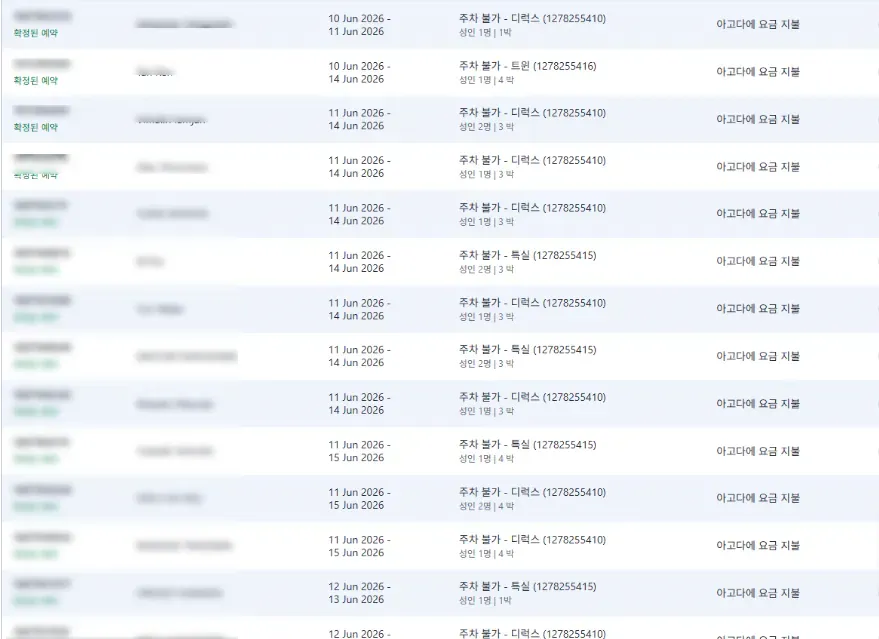This screenshot has height=639, width=879.
Task: Click "아고다에 요금 지불" in the 트윈 room row
Action: coord(757,72)
